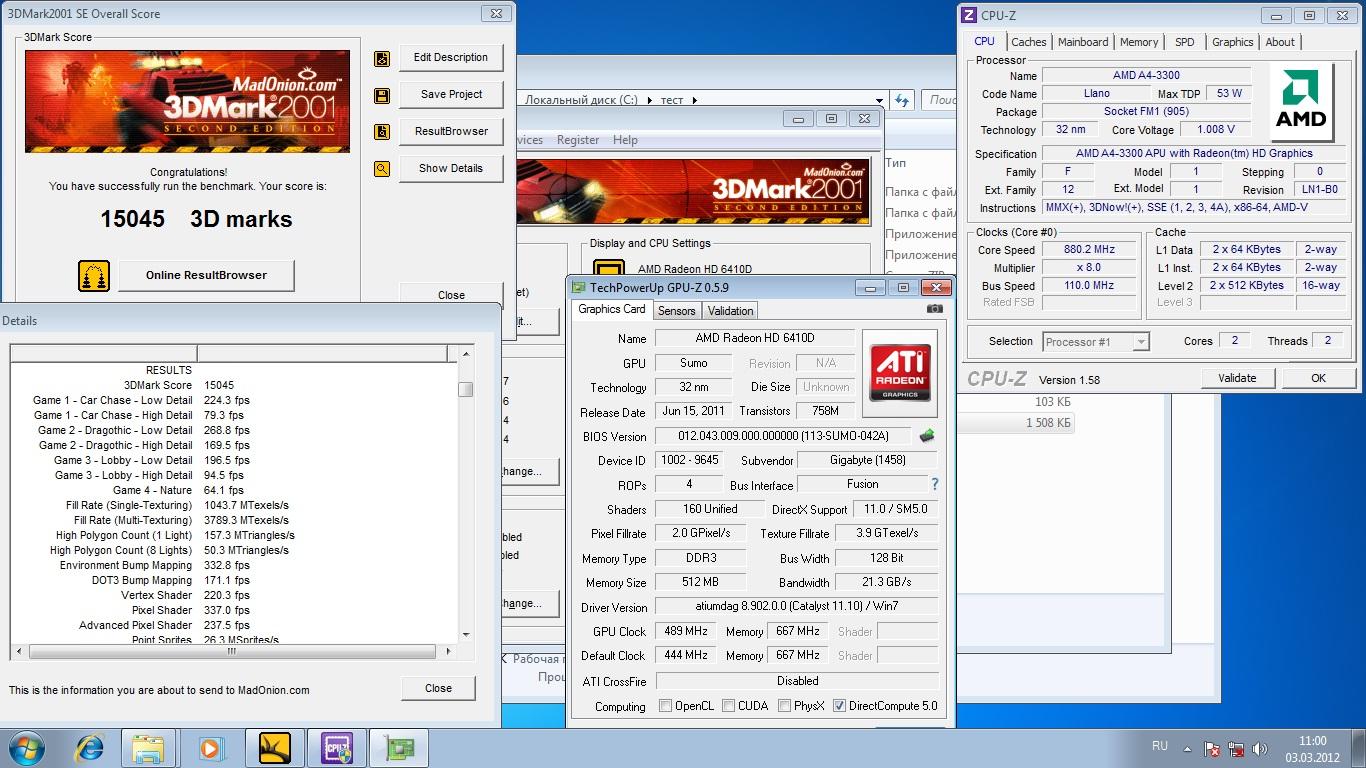Click the Online ResultBrowser button
Viewport: 1366px width, 768px height.
[x=206, y=276]
